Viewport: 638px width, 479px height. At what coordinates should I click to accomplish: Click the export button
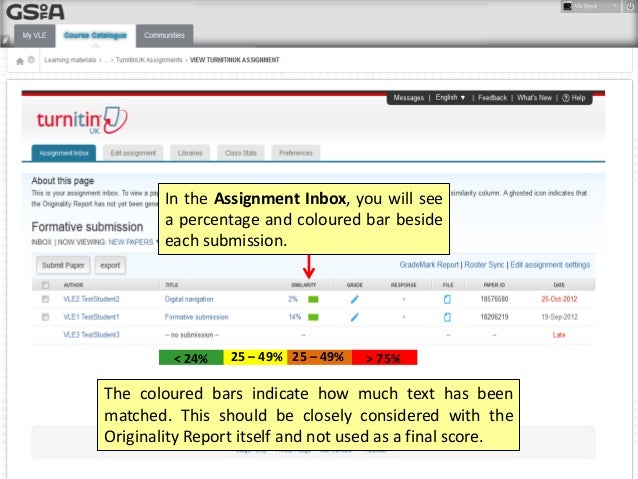click(110, 265)
